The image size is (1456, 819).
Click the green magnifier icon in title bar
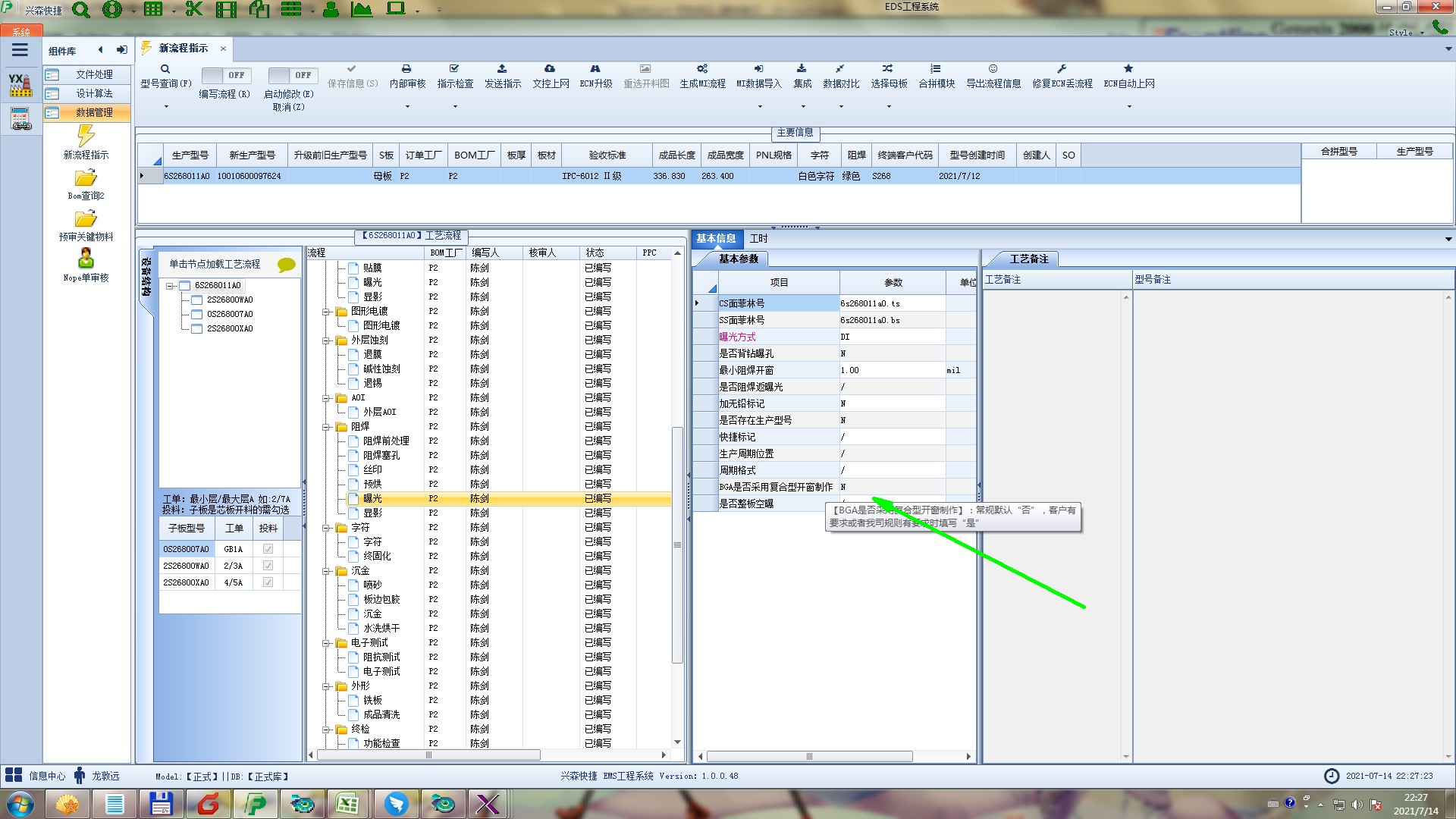point(80,10)
